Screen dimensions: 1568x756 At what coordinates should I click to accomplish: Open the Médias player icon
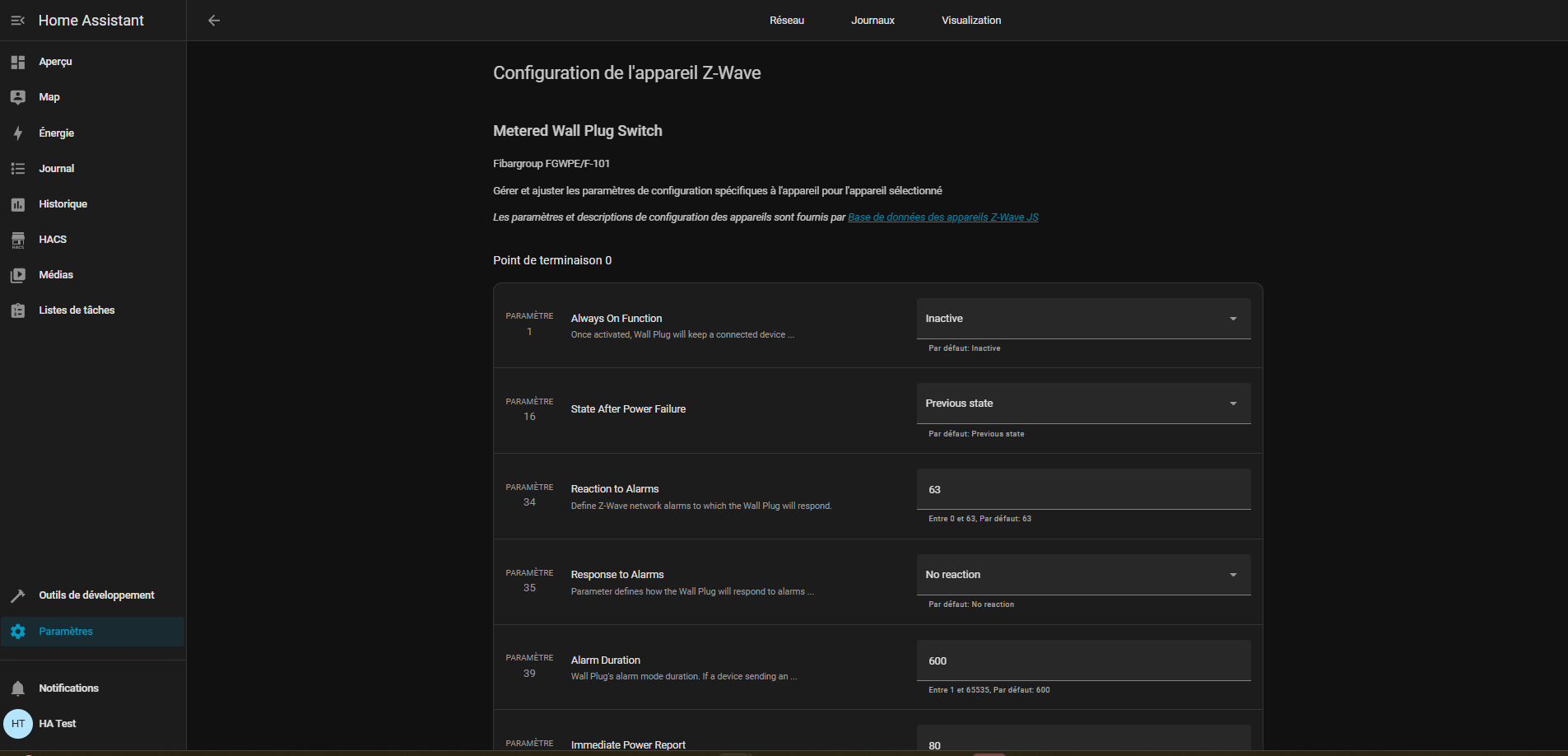(x=18, y=275)
